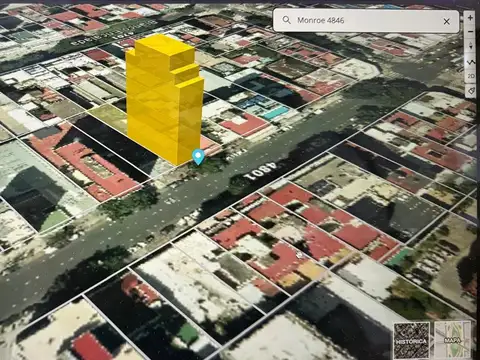
Task: Select the MAPA basemap thumbnail
Action: pos(453,340)
